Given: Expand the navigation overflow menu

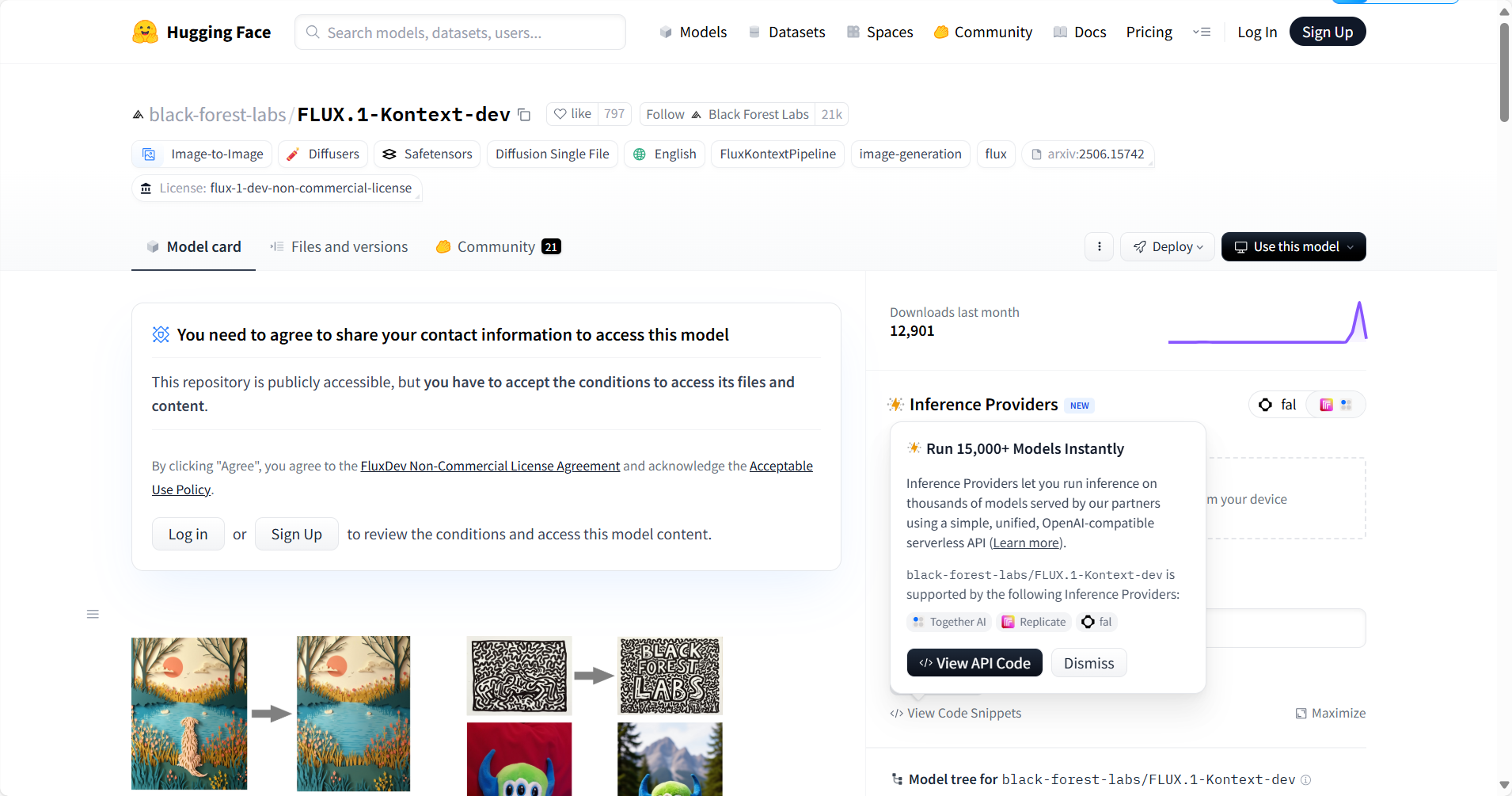Looking at the screenshot, I should point(1202,32).
